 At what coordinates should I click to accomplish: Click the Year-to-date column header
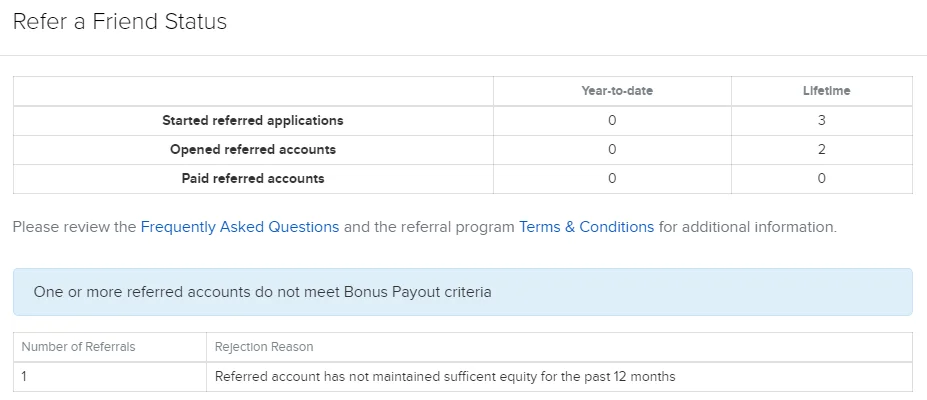(617, 91)
